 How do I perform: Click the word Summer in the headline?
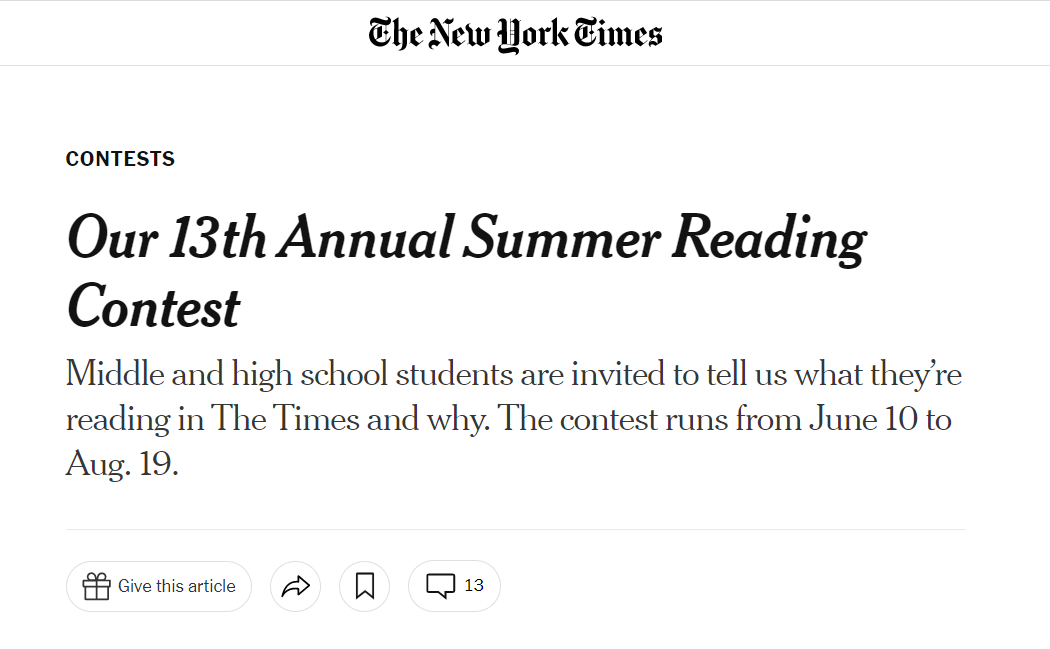tap(562, 237)
